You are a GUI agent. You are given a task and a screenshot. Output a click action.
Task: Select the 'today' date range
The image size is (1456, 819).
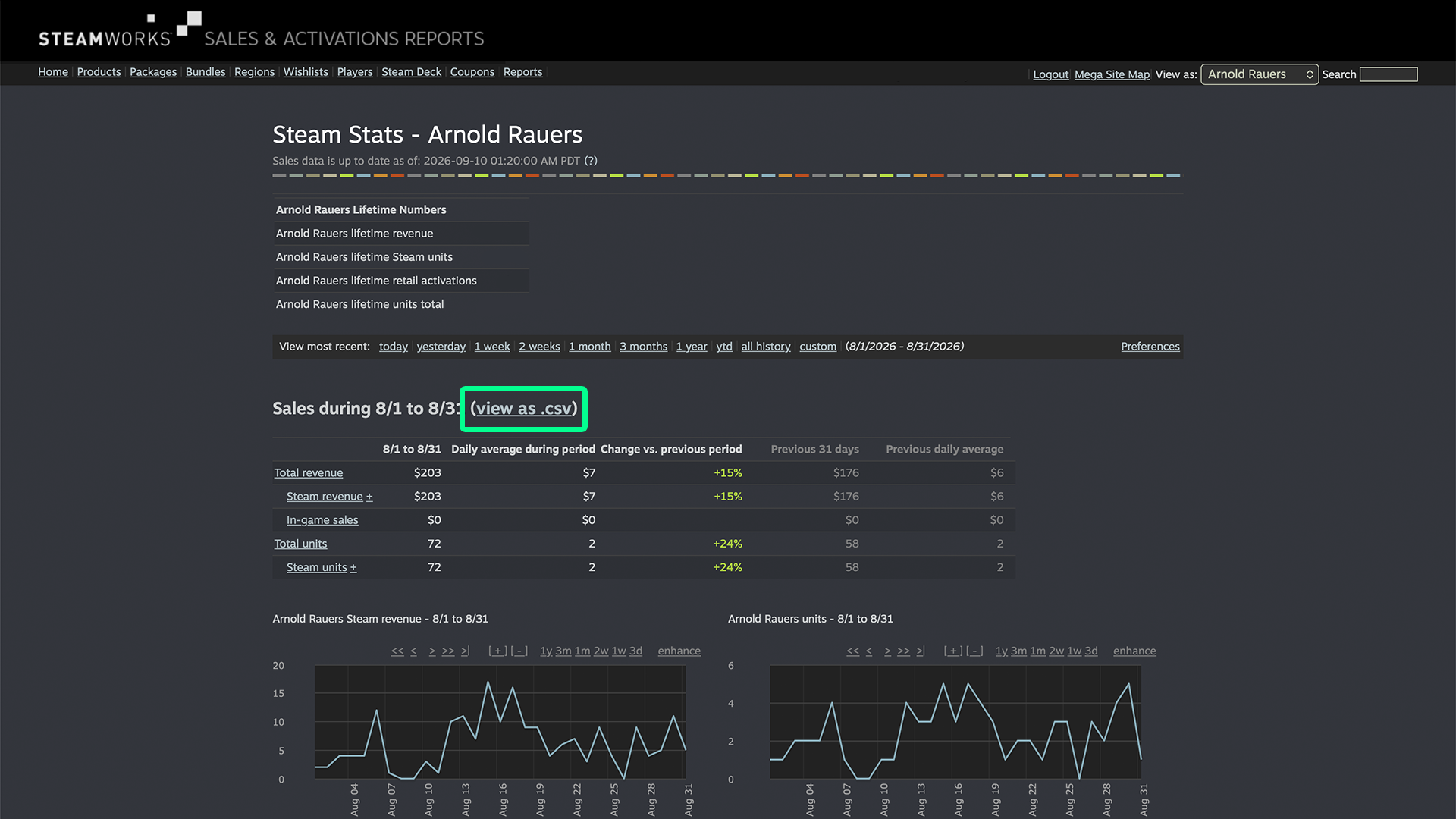[394, 347]
